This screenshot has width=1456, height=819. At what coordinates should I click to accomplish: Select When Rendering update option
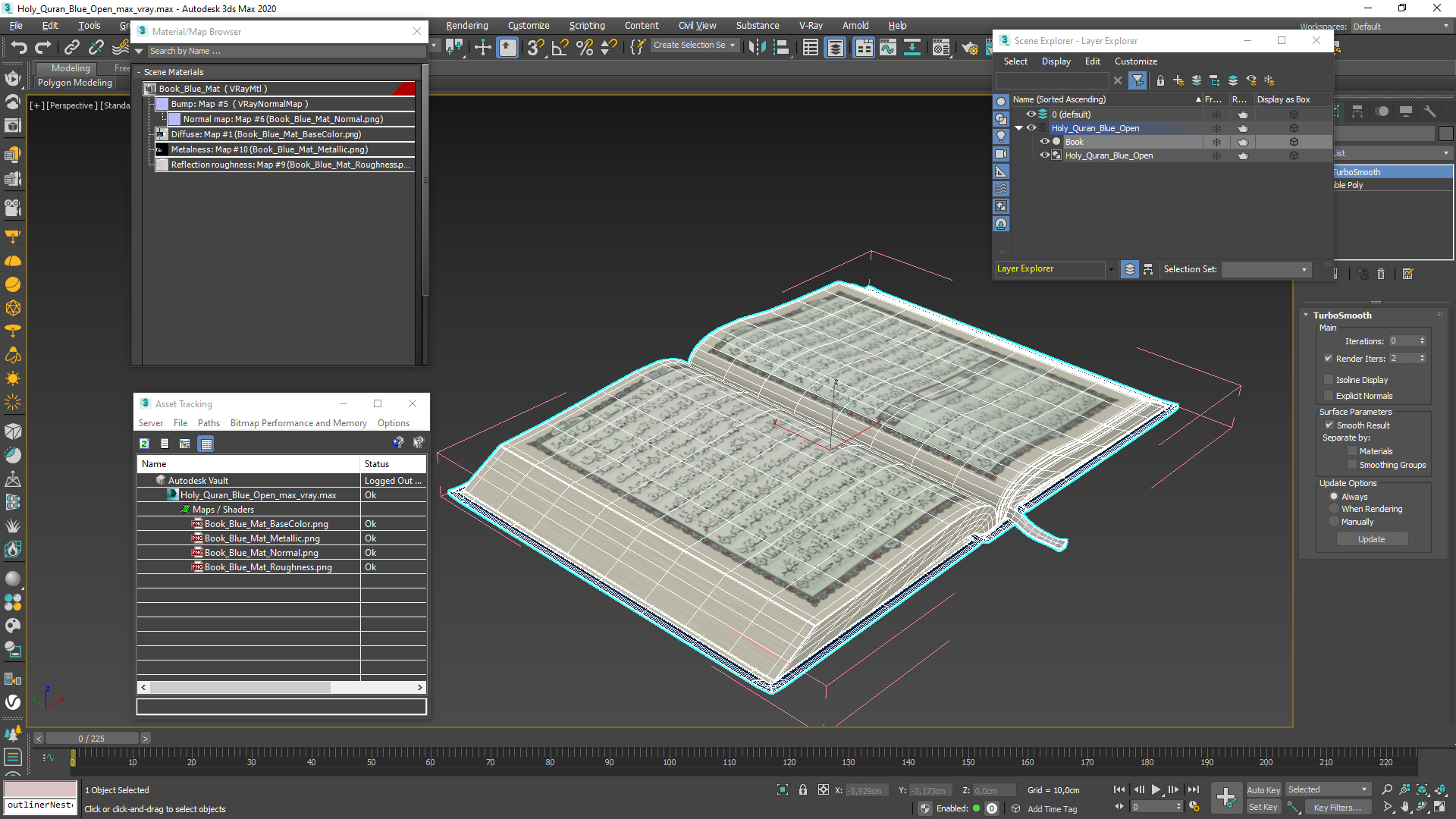pyautogui.click(x=1334, y=509)
